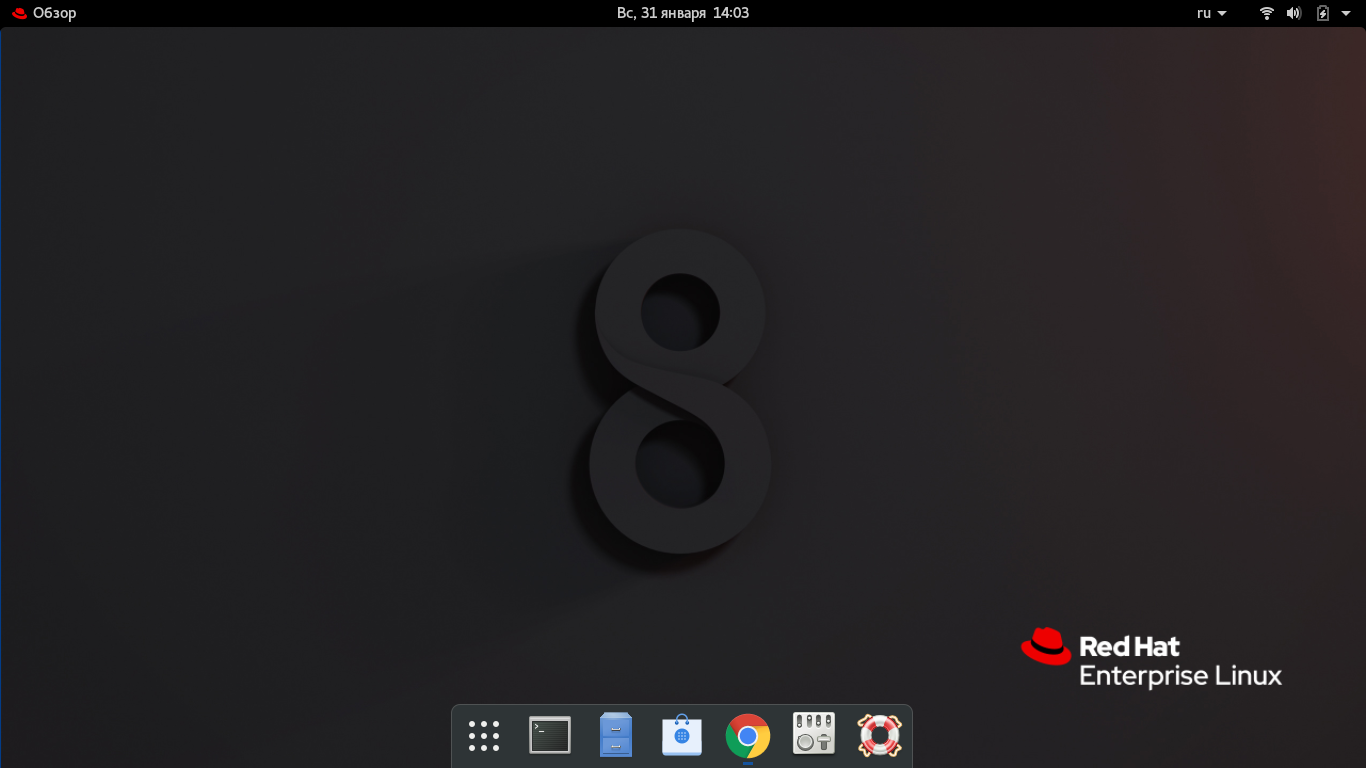
Task: Open the Files manager from dock
Action: pos(616,736)
